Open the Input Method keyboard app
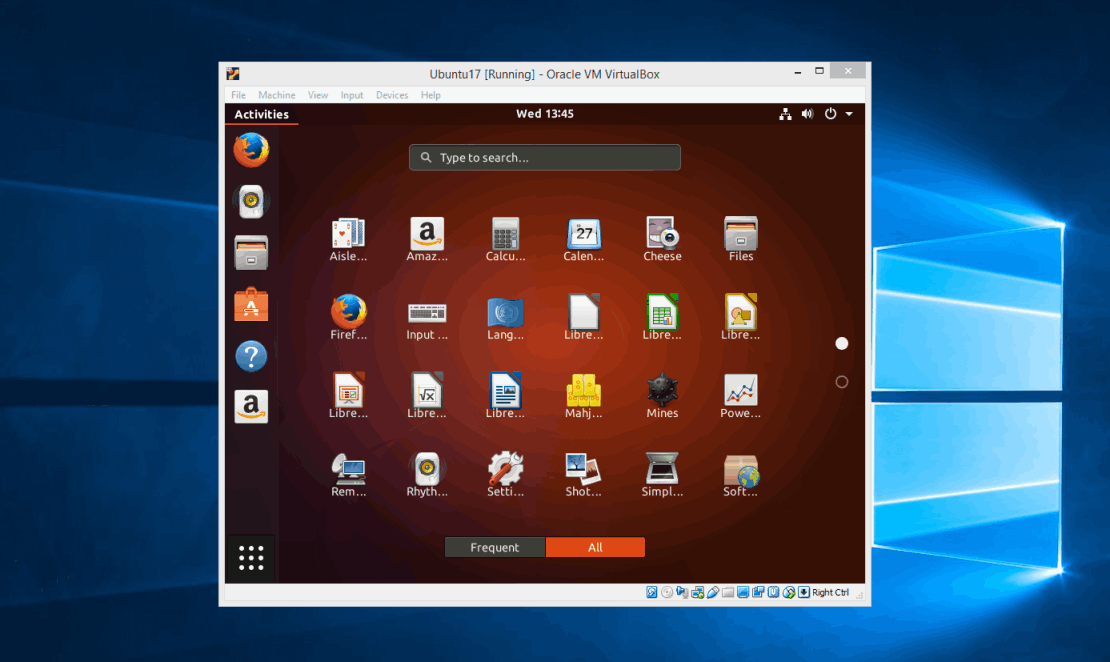This screenshot has width=1110, height=662. click(427, 319)
